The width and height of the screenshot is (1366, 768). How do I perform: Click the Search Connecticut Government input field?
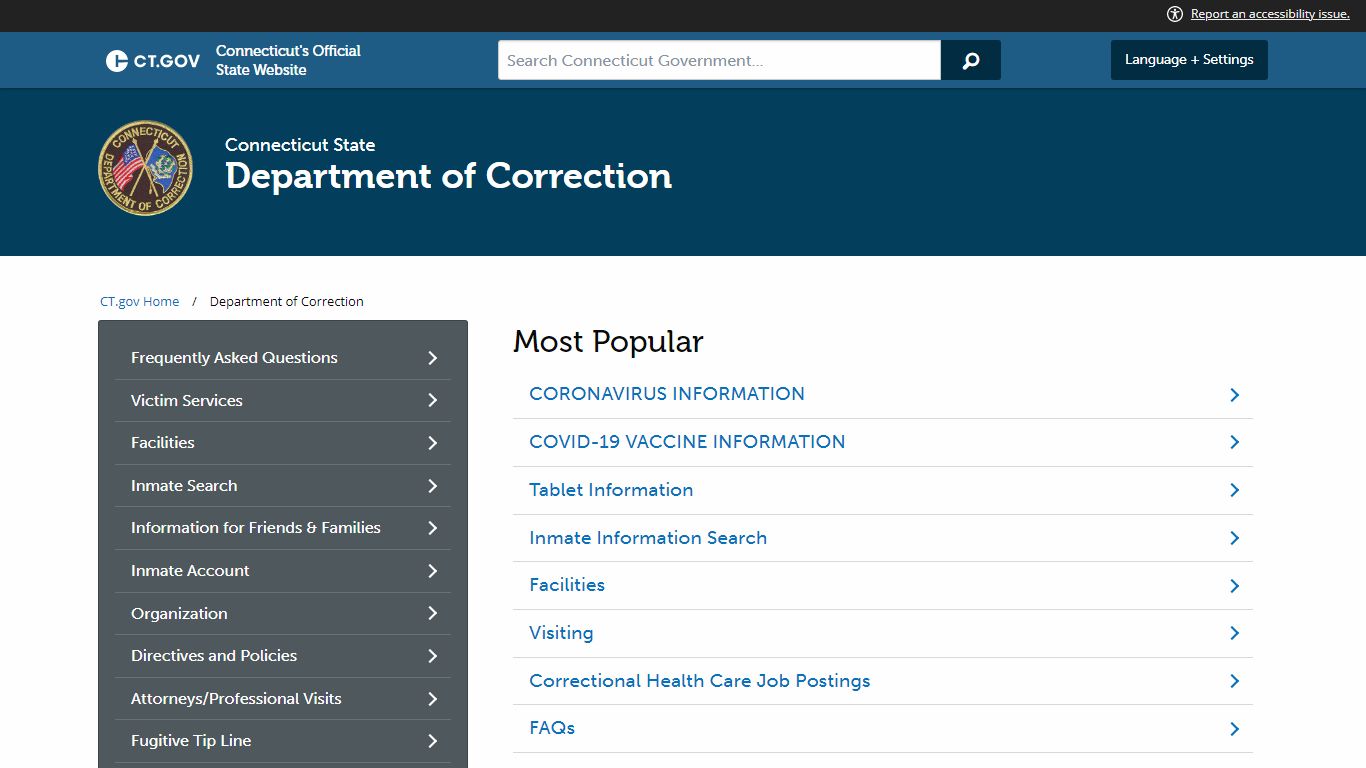[718, 60]
